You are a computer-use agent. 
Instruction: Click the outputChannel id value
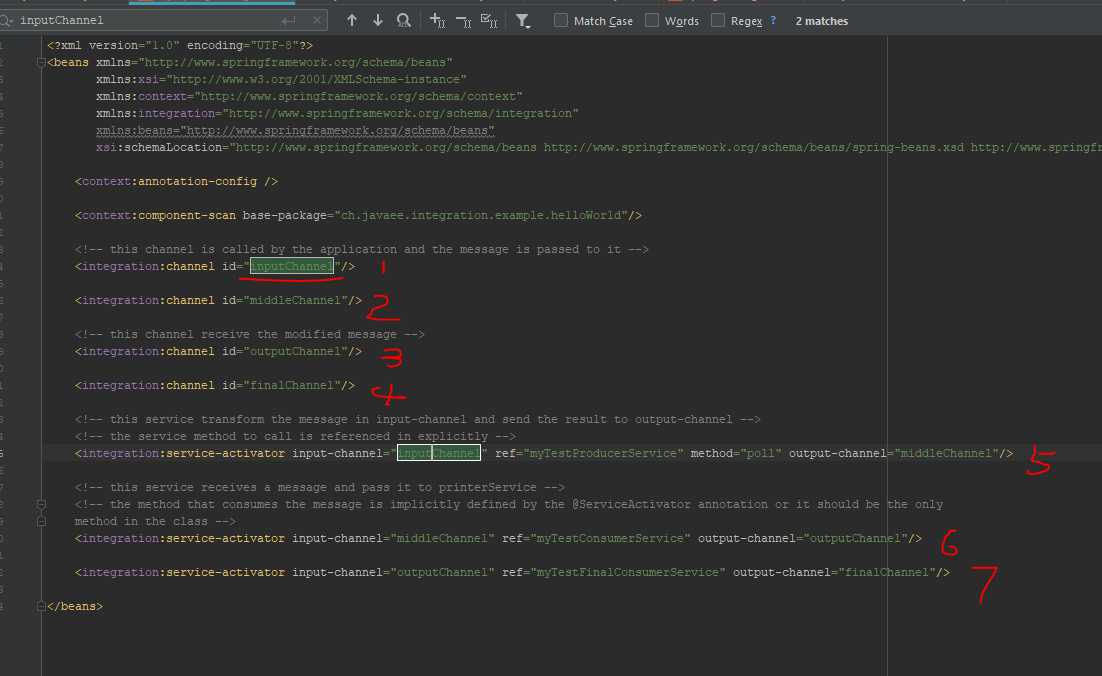[295, 351]
